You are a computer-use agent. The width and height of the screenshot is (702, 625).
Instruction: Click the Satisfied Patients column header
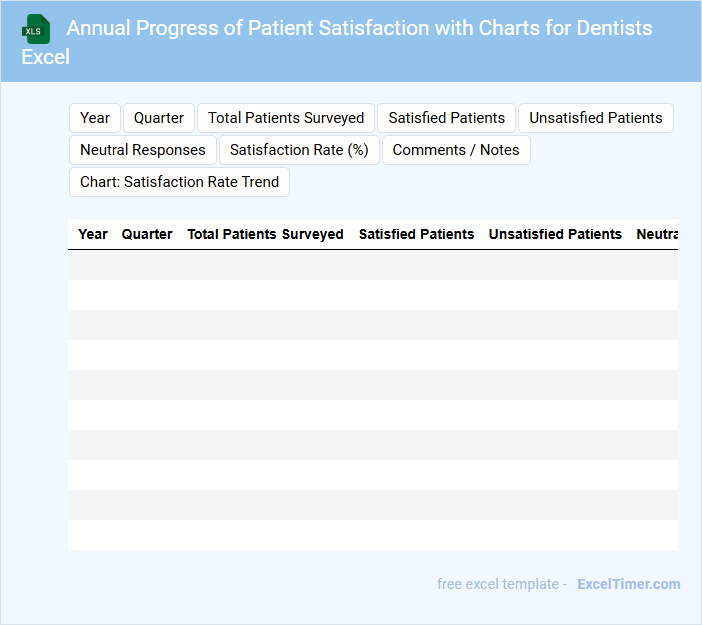(x=416, y=234)
